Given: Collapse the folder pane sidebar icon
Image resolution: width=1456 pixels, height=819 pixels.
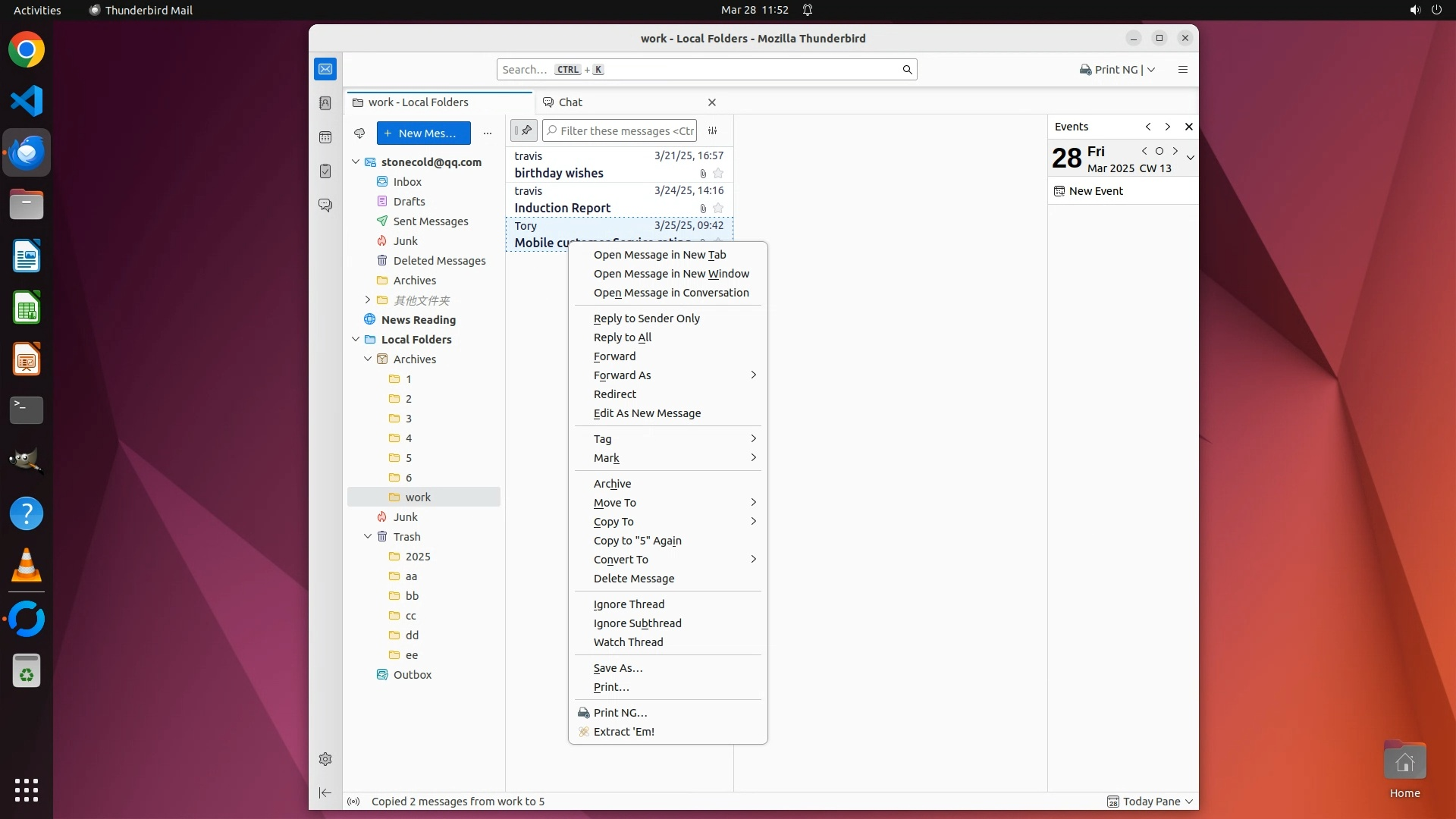Looking at the screenshot, I should pos(325,792).
